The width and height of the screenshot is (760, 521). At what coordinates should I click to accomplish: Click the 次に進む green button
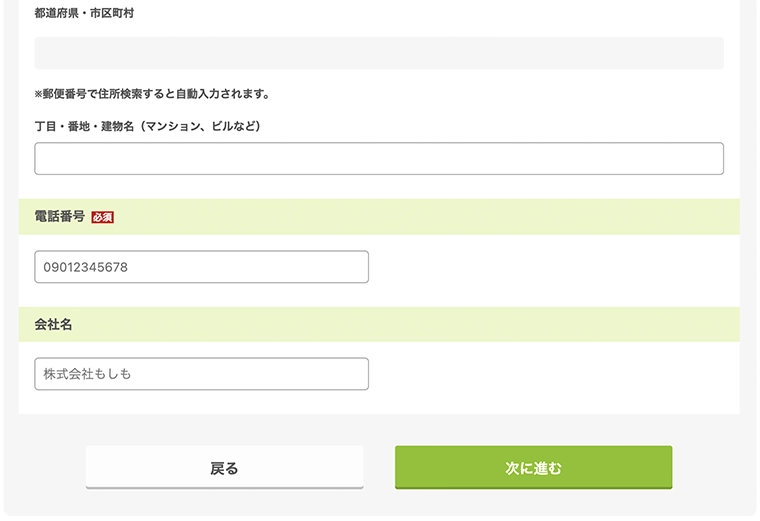(533, 467)
